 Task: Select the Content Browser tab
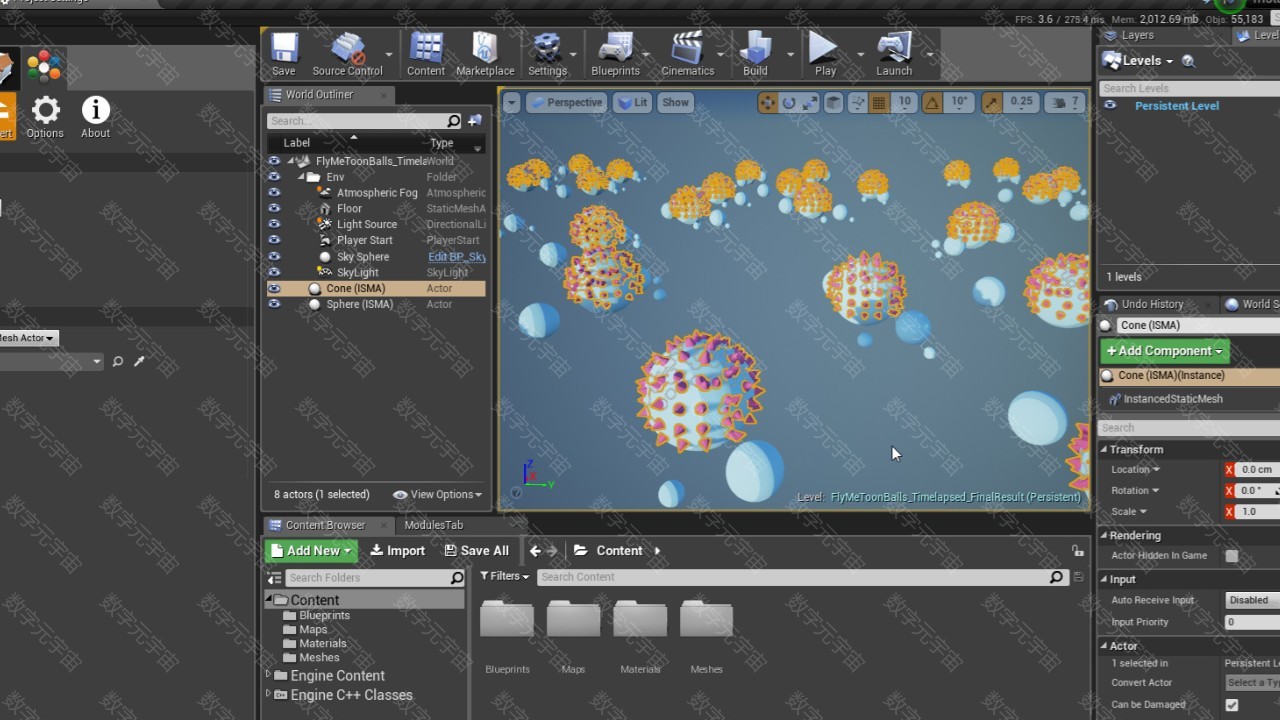(x=325, y=525)
